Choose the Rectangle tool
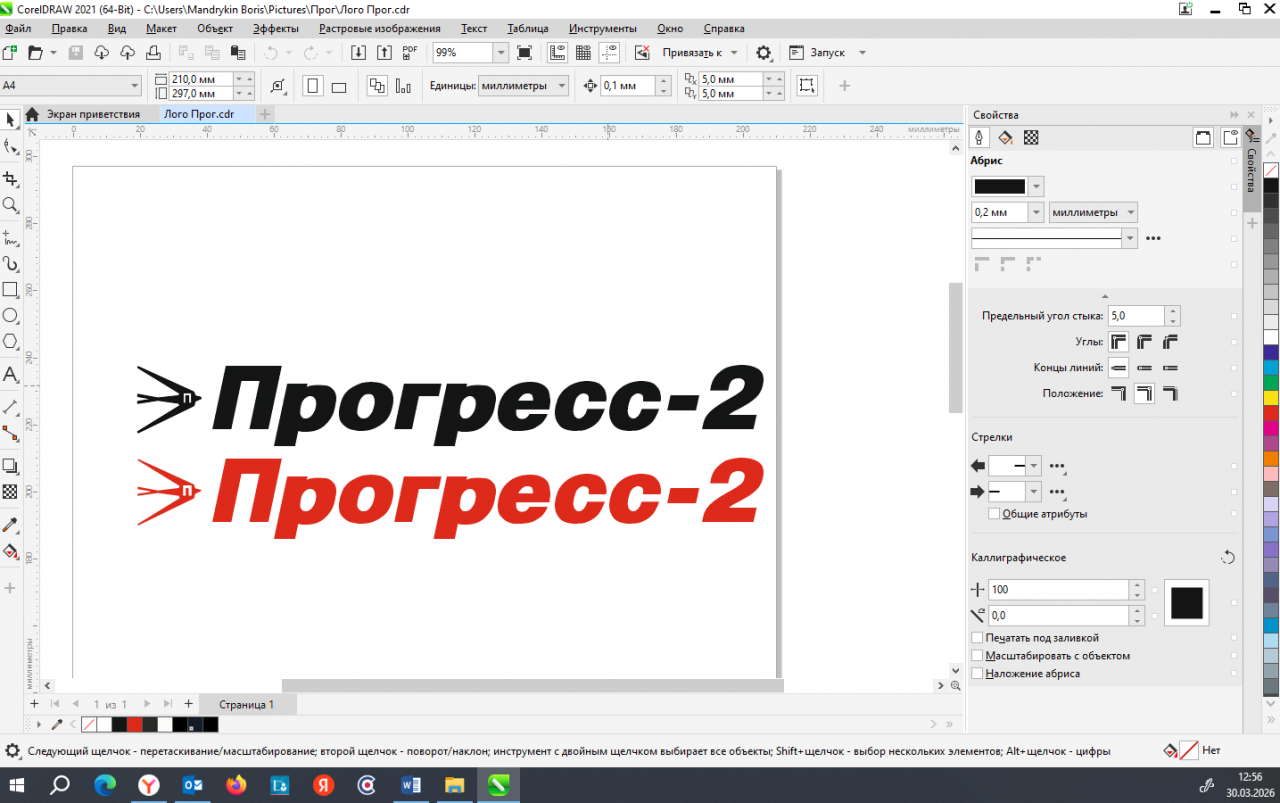Image resolution: width=1280 pixels, height=803 pixels. (10, 290)
